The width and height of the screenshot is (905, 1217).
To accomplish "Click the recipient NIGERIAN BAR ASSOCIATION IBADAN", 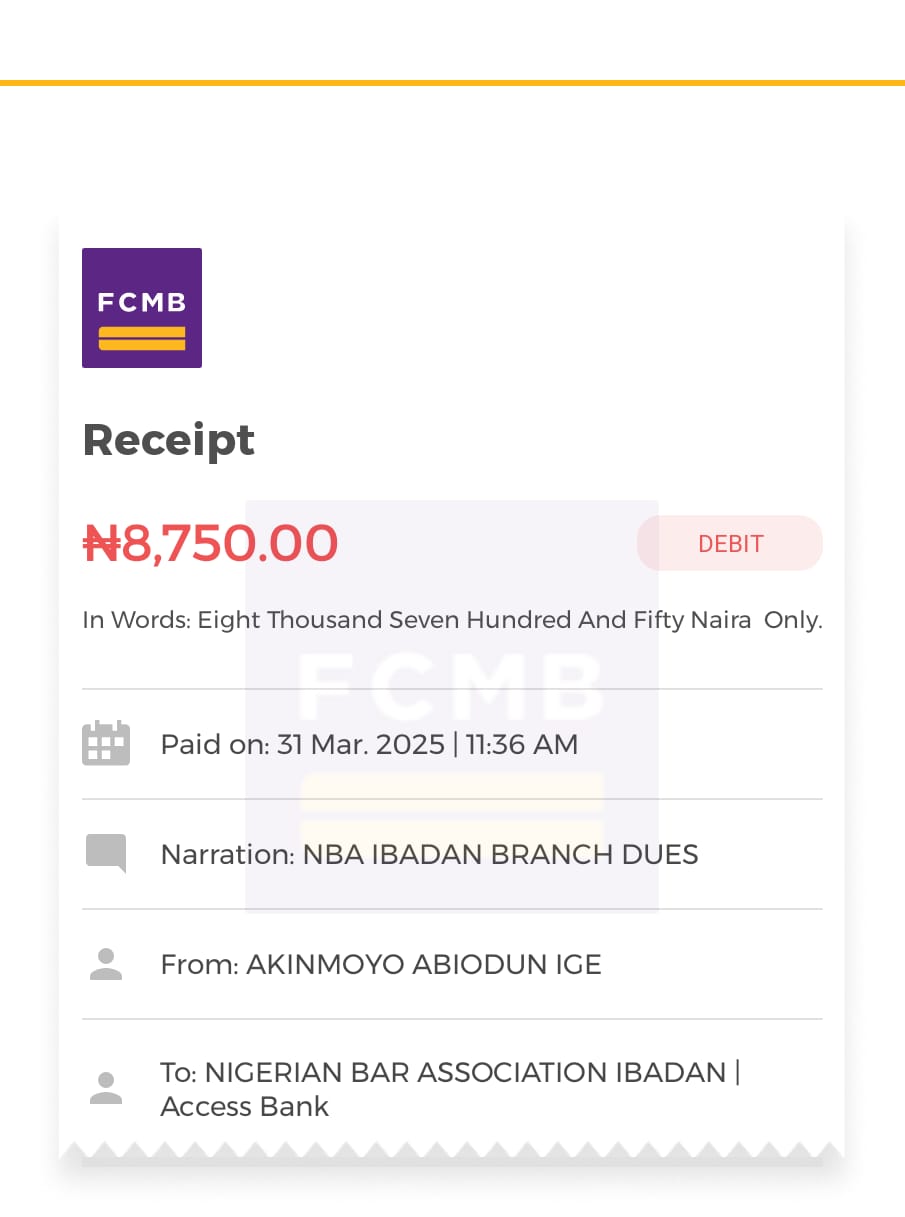I will coord(465,1073).
